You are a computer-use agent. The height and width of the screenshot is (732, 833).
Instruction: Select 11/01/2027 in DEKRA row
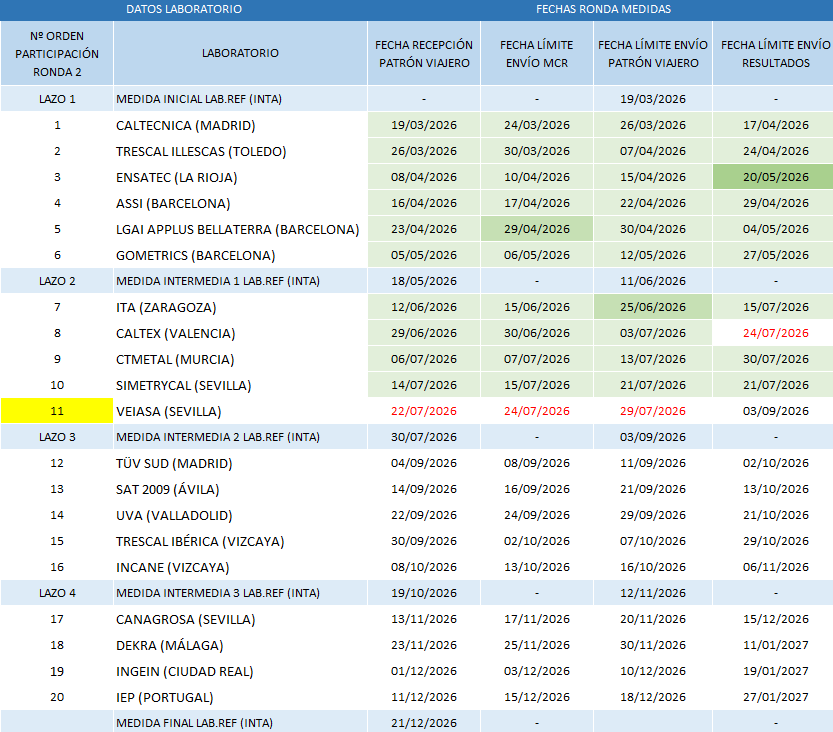pos(776,645)
